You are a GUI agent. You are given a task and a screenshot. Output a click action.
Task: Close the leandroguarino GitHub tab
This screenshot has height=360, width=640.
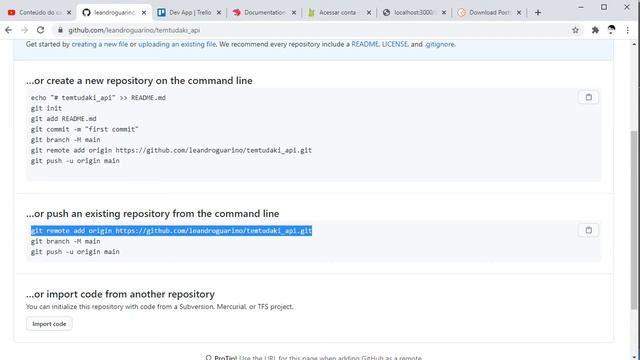coord(144,13)
